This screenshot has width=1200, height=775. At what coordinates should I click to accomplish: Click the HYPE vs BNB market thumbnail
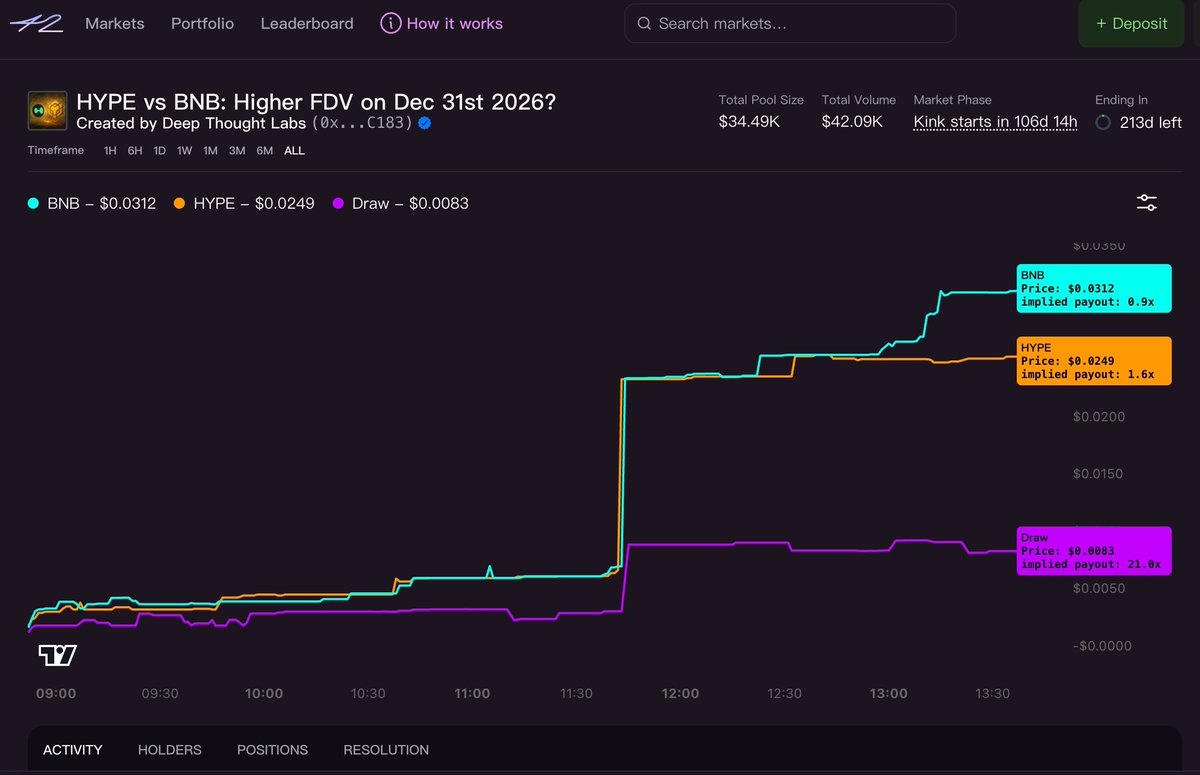coord(47,112)
